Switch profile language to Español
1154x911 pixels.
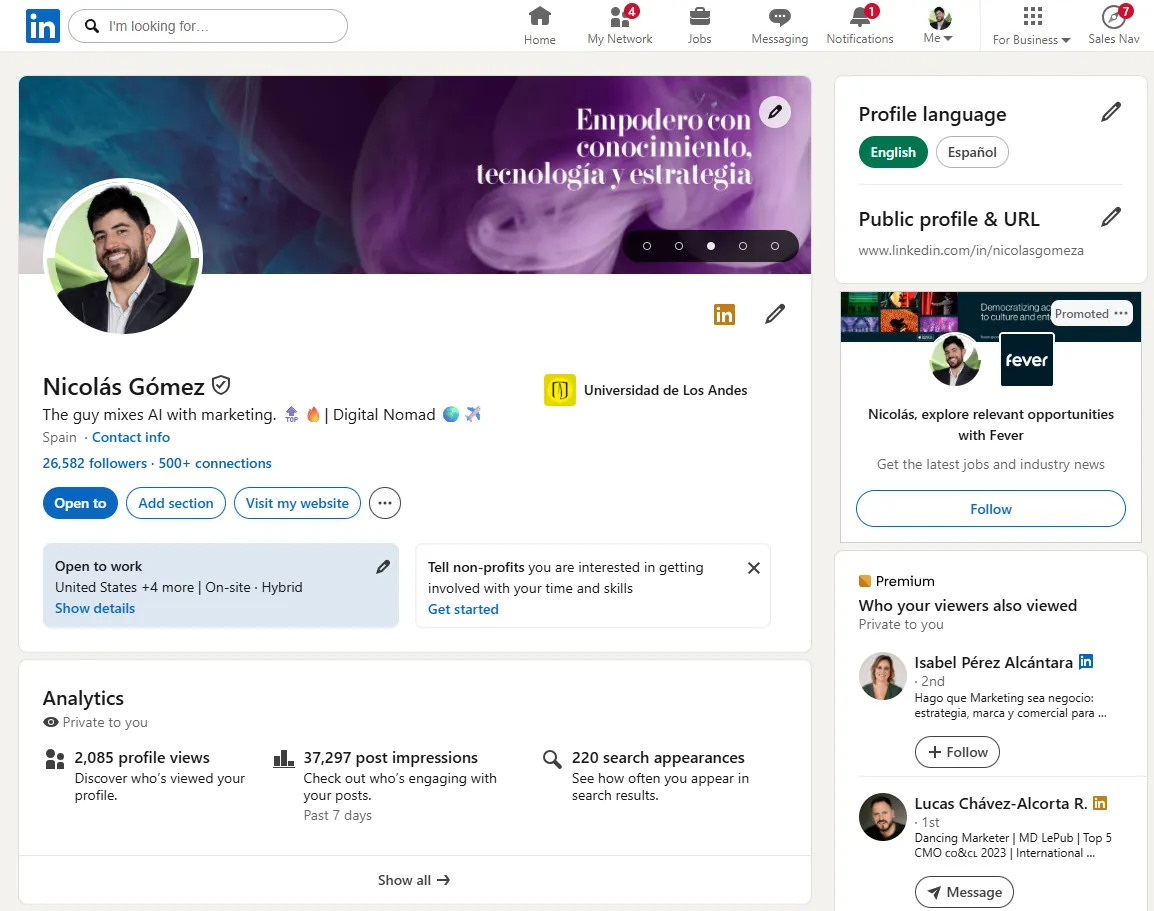[x=971, y=152]
